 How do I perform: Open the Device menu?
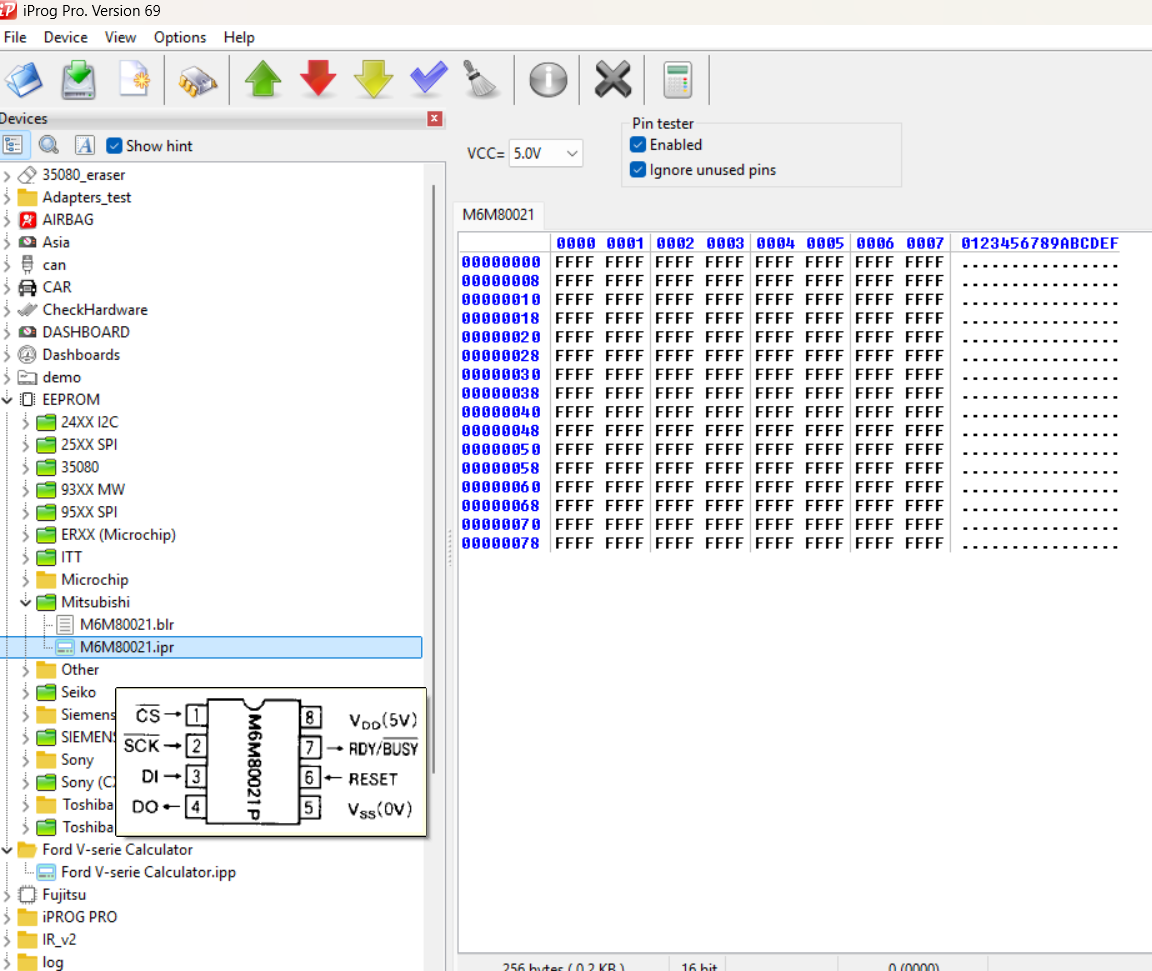(x=65, y=37)
